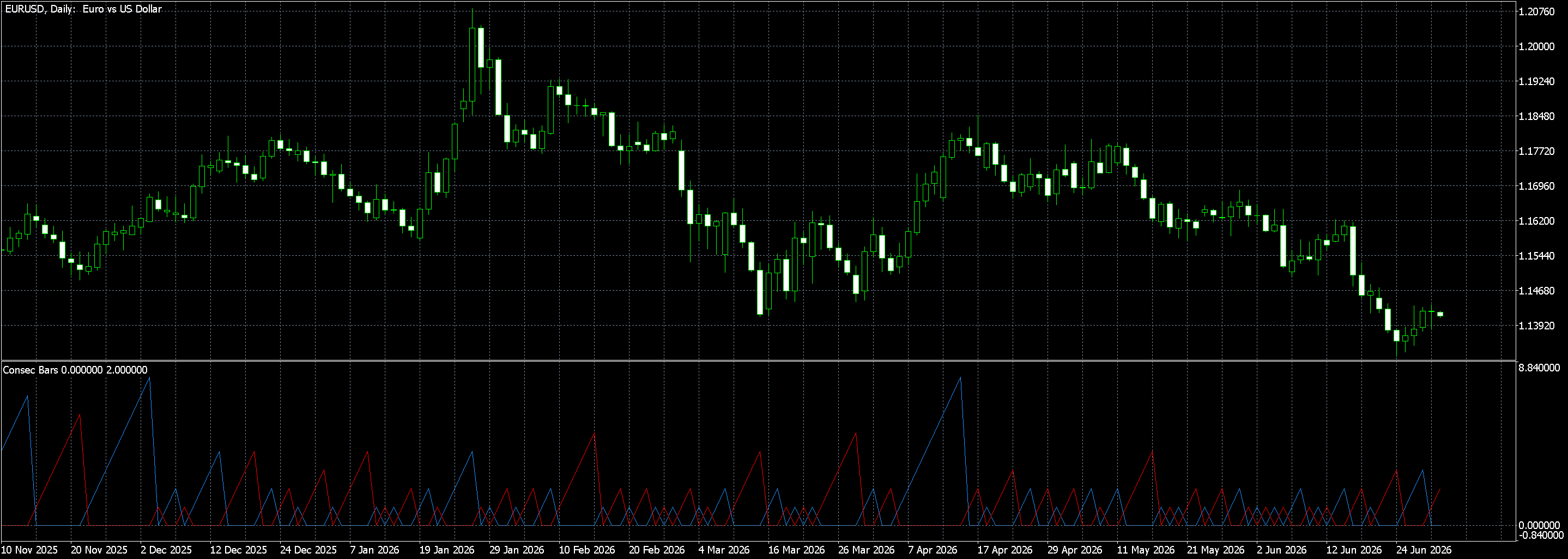
Task: Click the 29 Jan 2026 date label
Action: click(517, 550)
